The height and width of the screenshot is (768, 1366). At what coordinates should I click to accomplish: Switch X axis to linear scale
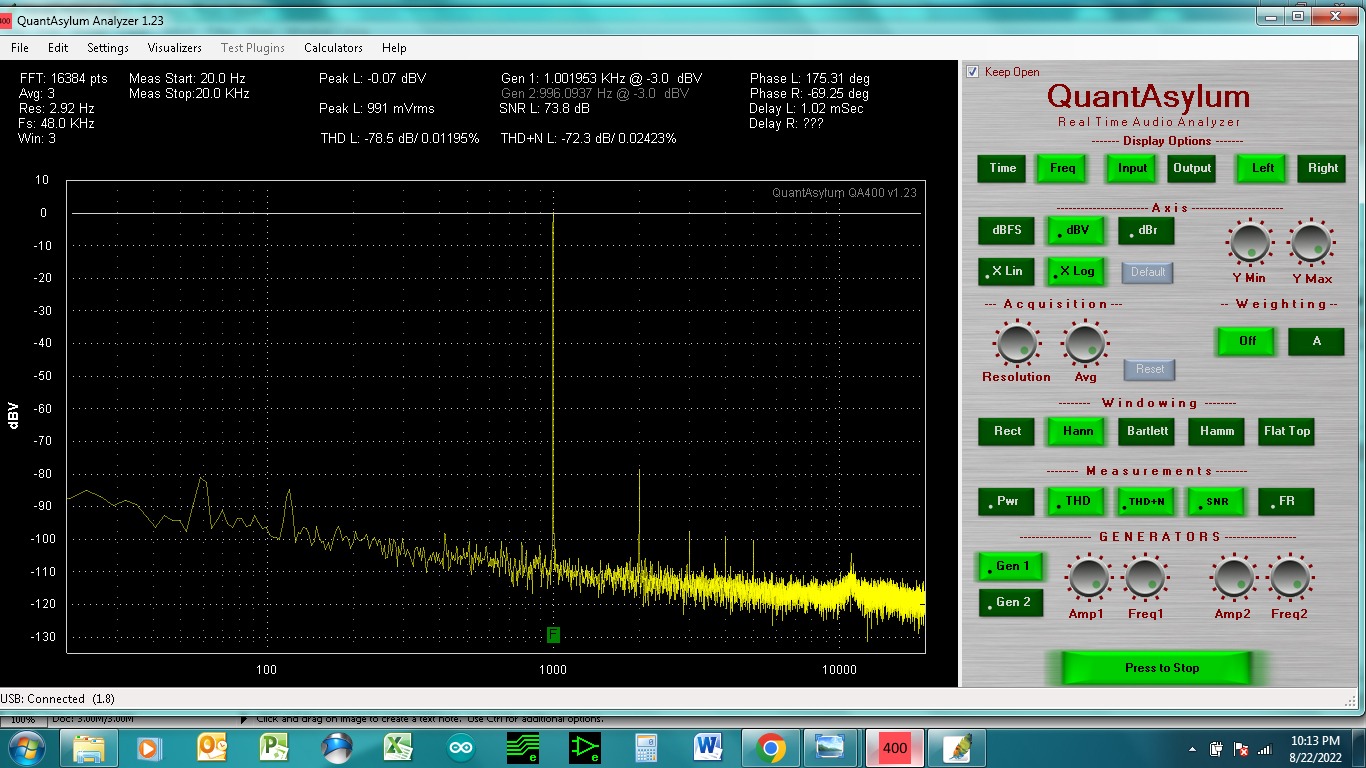coord(1007,271)
